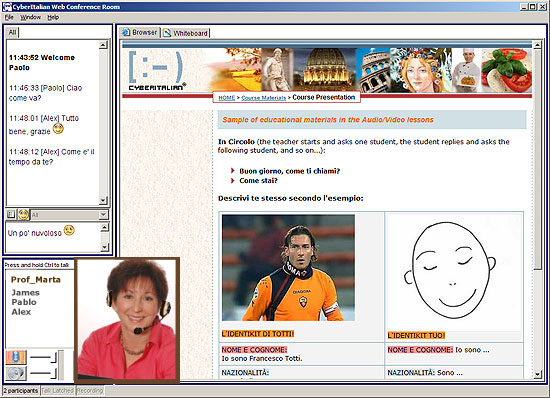Click the text color palette icon
This screenshot has height=398, width=550.
(11, 214)
